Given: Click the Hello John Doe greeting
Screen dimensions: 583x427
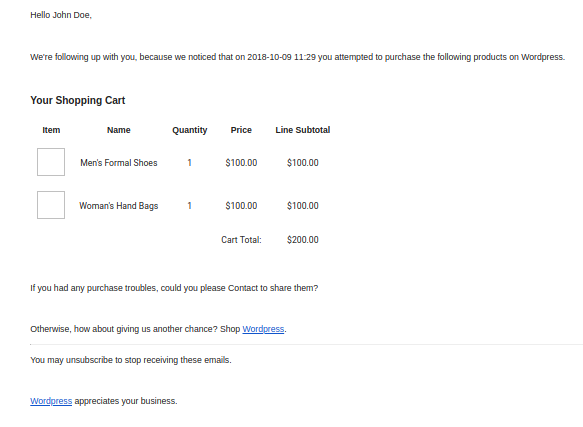Looking at the screenshot, I should [61, 15].
